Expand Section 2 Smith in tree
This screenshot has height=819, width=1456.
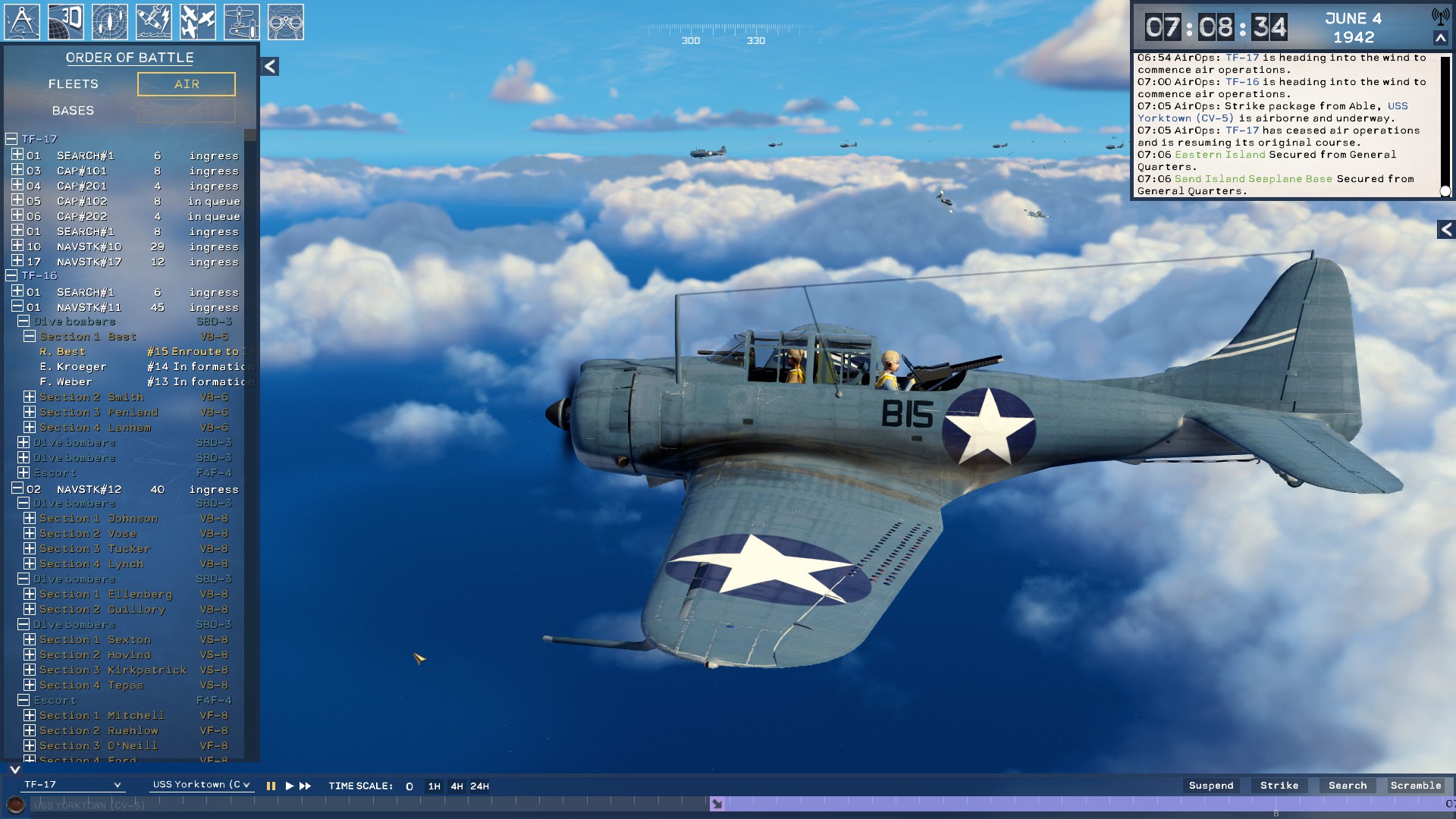coord(30,397)
